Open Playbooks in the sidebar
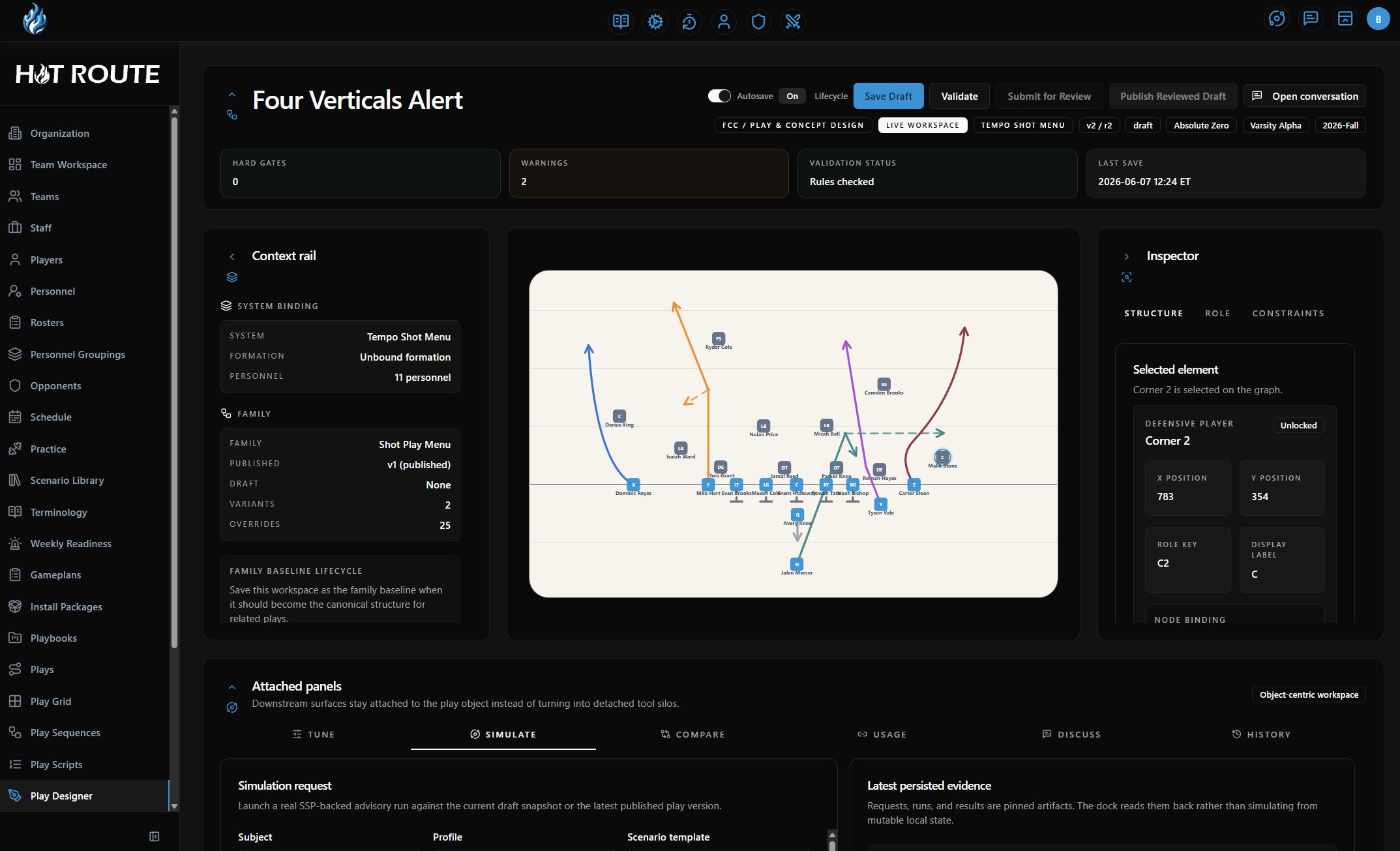 85,638
